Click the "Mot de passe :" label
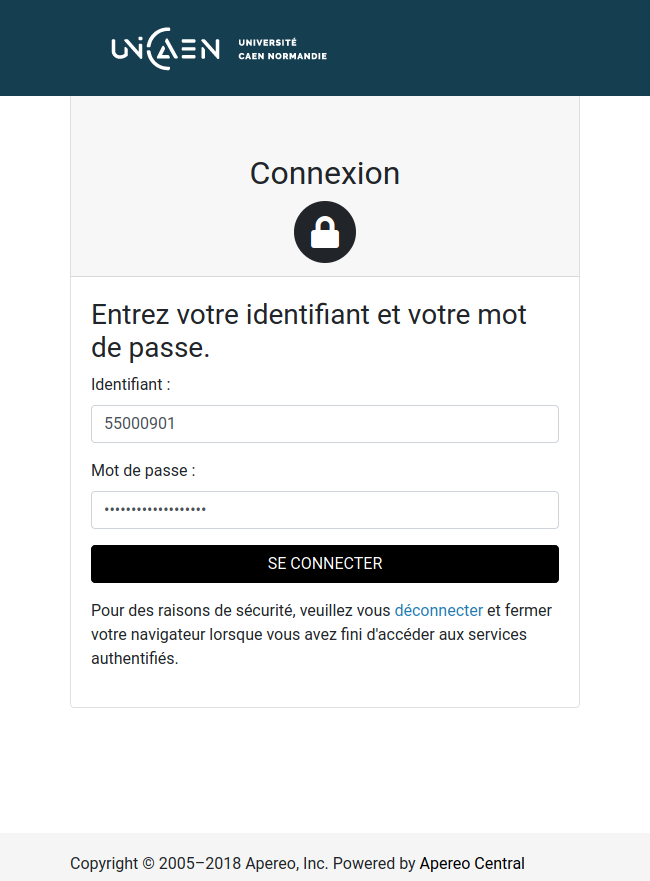This screenshot has height=881, width=650. tap(143, 470)
